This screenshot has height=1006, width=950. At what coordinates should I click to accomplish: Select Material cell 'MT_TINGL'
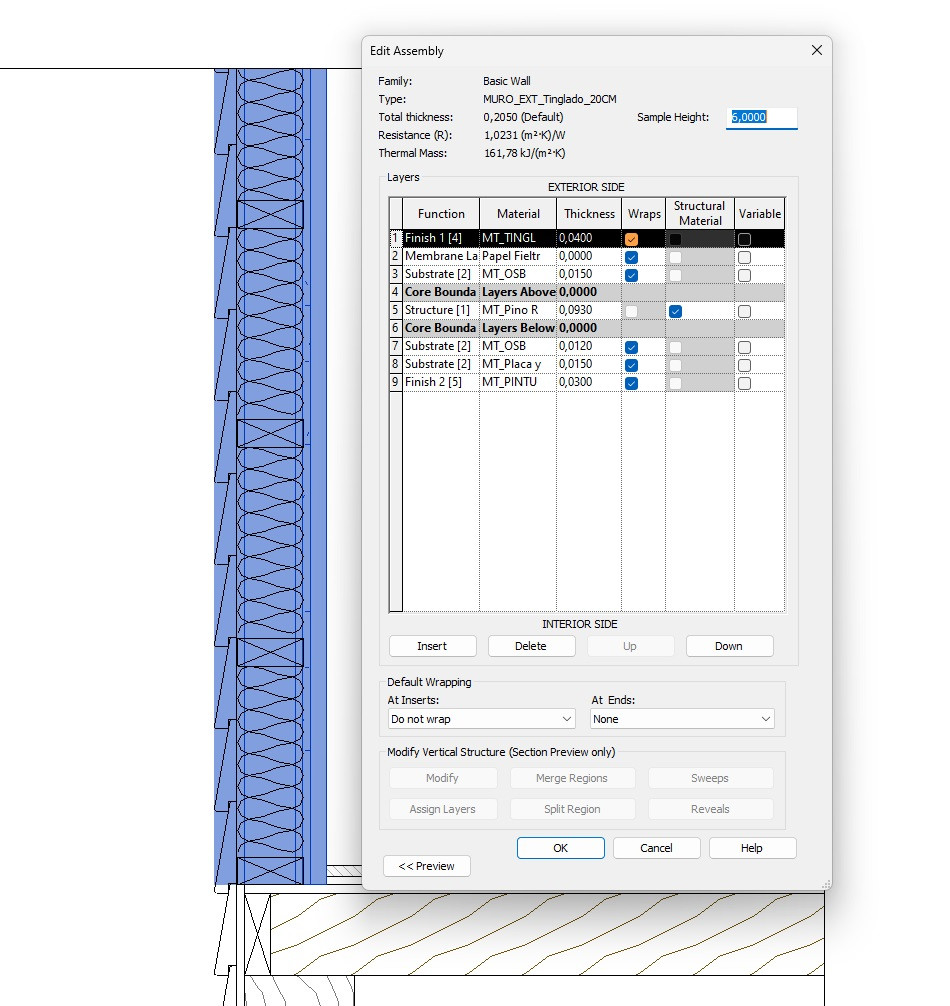click(x=518, y=238)
